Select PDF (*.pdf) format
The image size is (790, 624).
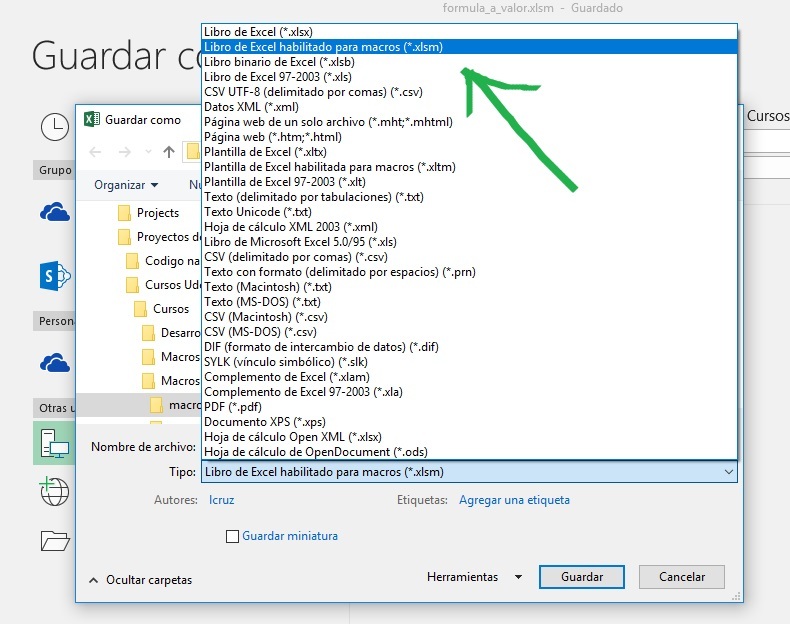pos(469,407)
